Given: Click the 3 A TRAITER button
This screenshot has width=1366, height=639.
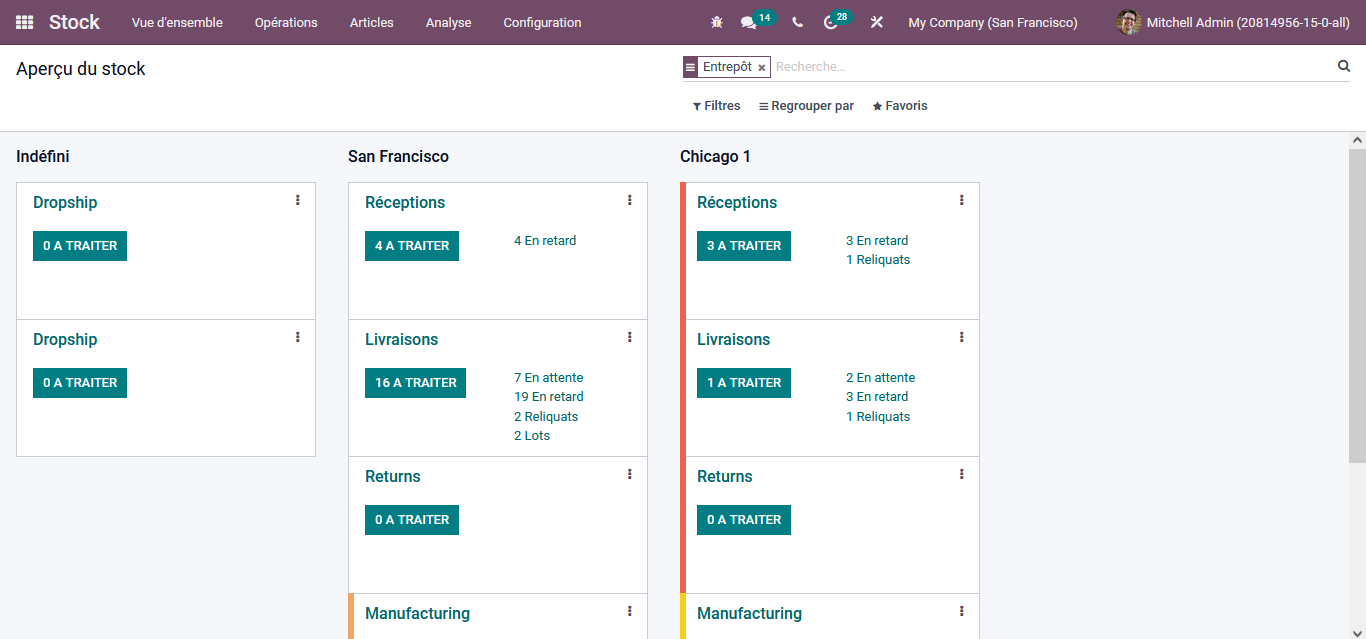Looking at the screenshot, I should tap(744, 246).
